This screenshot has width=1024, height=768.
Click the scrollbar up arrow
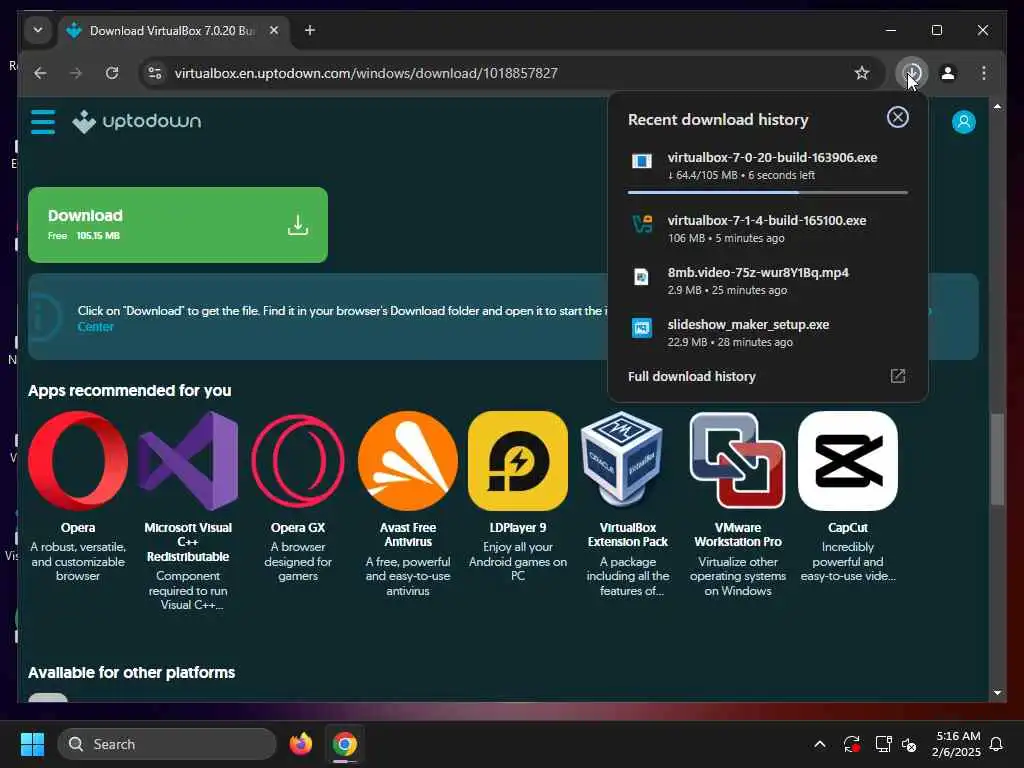(997, 106)
